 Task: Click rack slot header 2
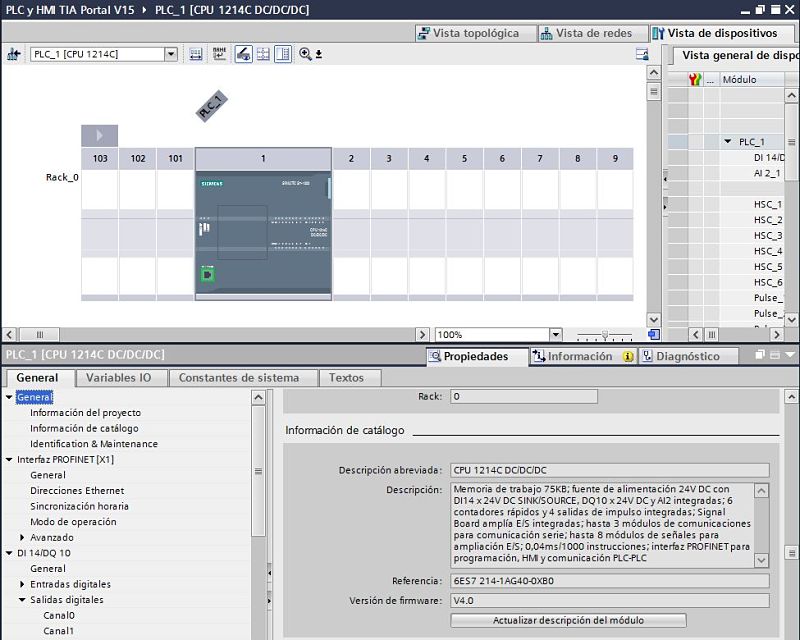tap(351, 159)
